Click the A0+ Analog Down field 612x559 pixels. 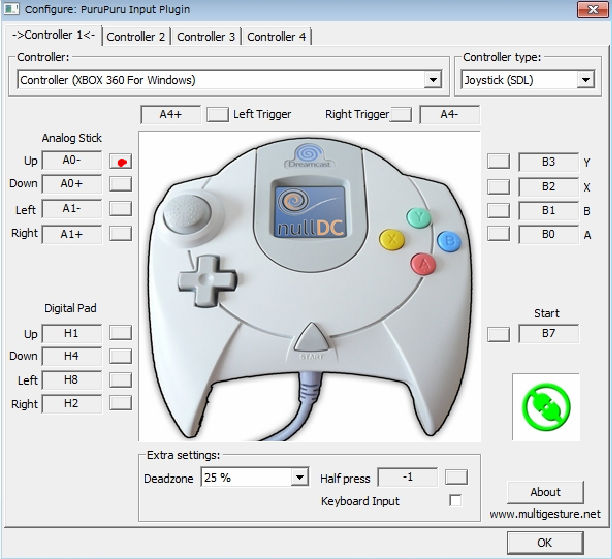pyautogui.click(x=71, y=183)
